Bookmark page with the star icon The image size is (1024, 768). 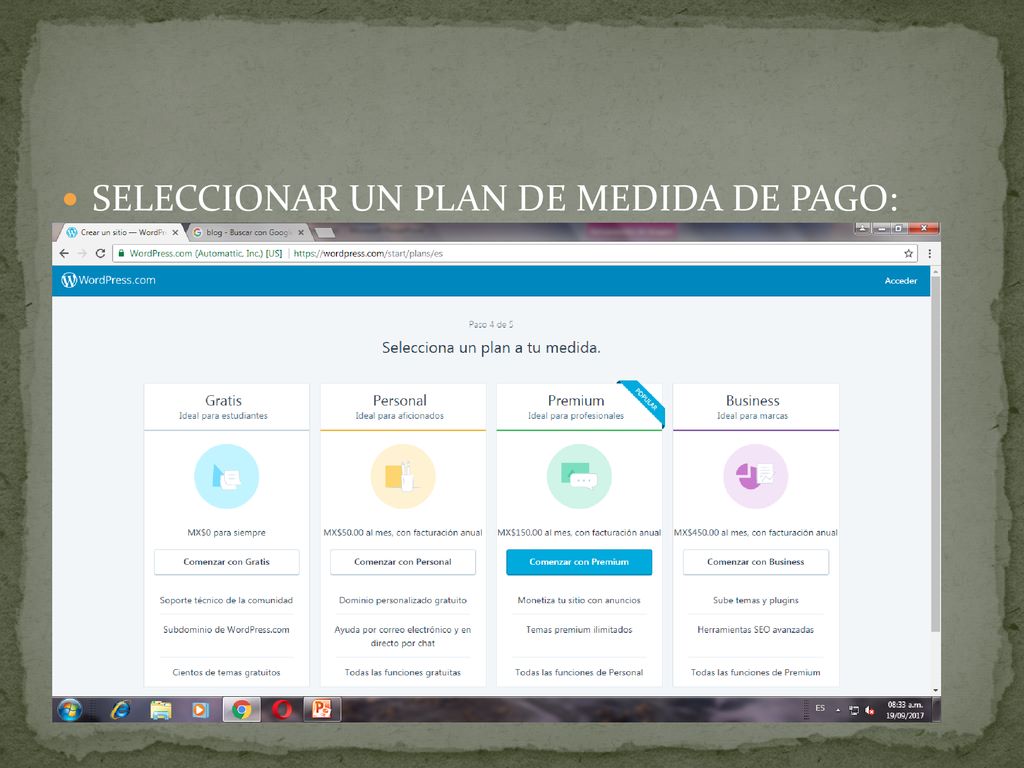tap(908, 253)
